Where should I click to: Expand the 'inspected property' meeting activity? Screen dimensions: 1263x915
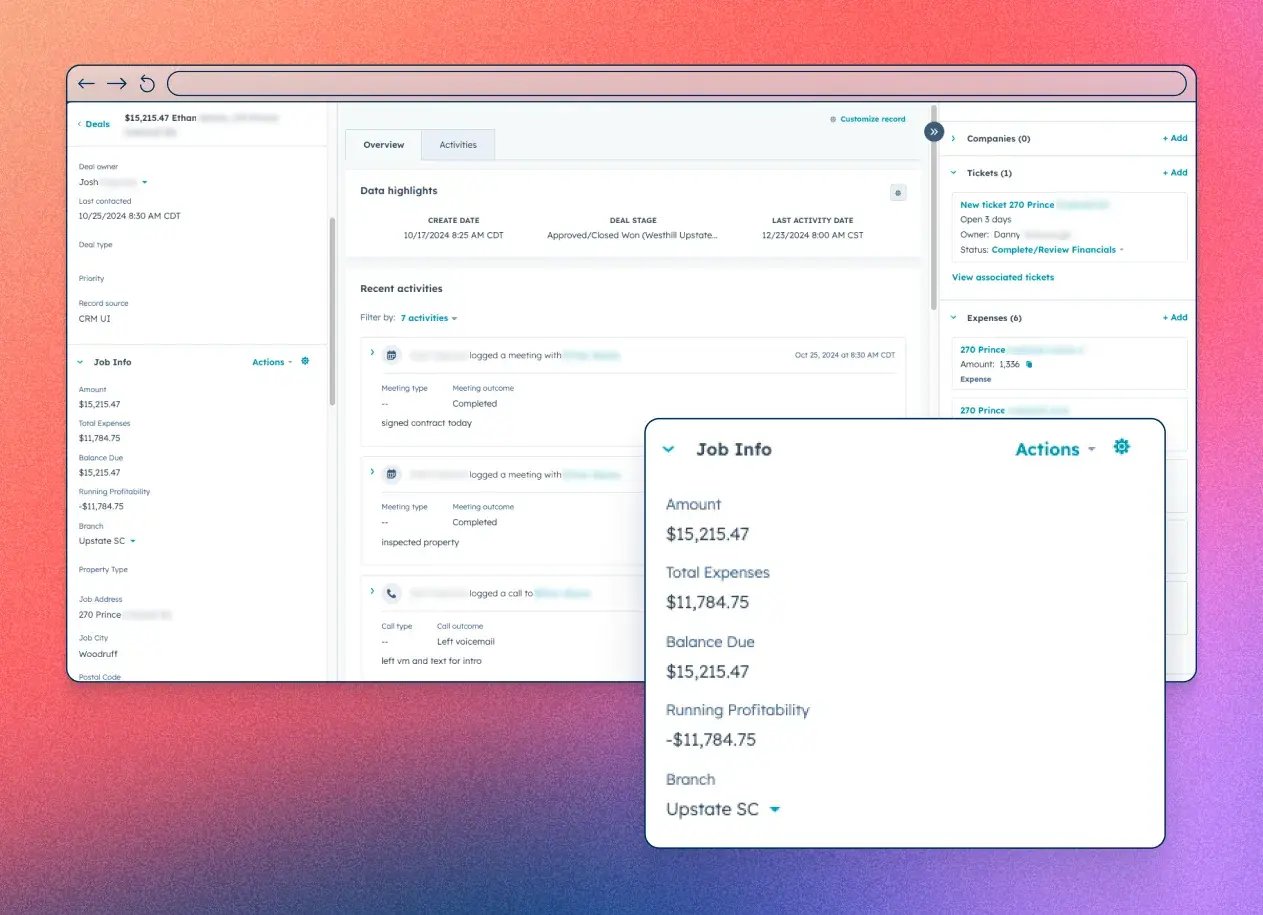pyautogui.click(x=372, y=472)
